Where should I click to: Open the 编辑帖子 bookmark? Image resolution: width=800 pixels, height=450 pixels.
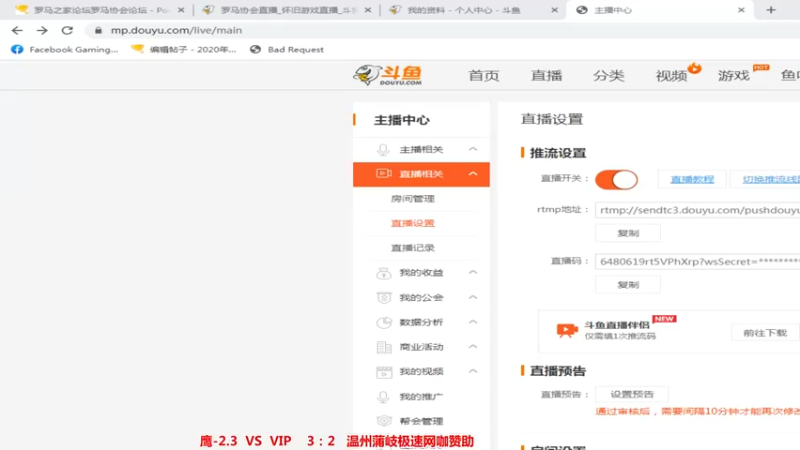184,49
